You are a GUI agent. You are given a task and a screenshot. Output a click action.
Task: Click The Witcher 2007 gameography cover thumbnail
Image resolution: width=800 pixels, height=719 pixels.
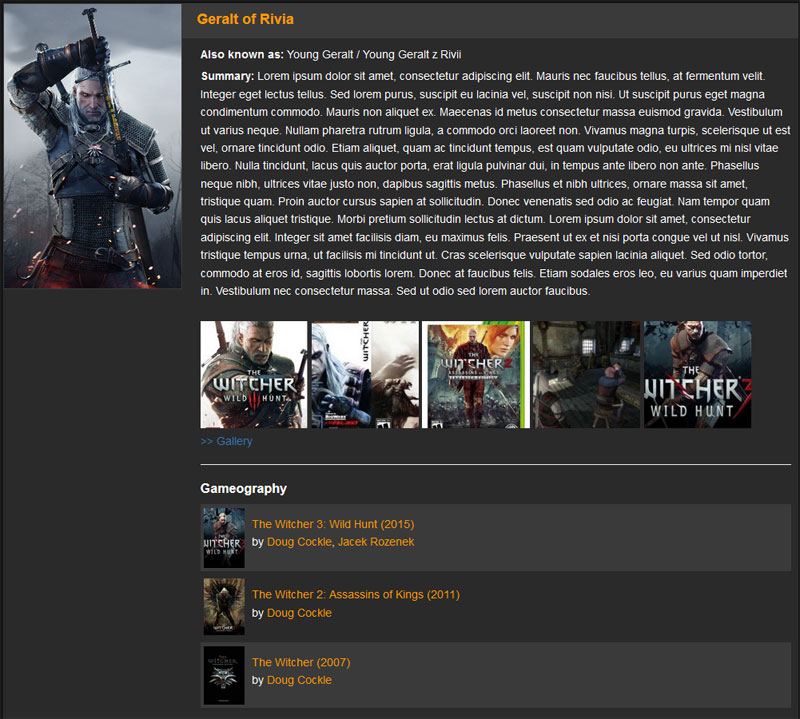pyautogui.click(x=224, y=676)
